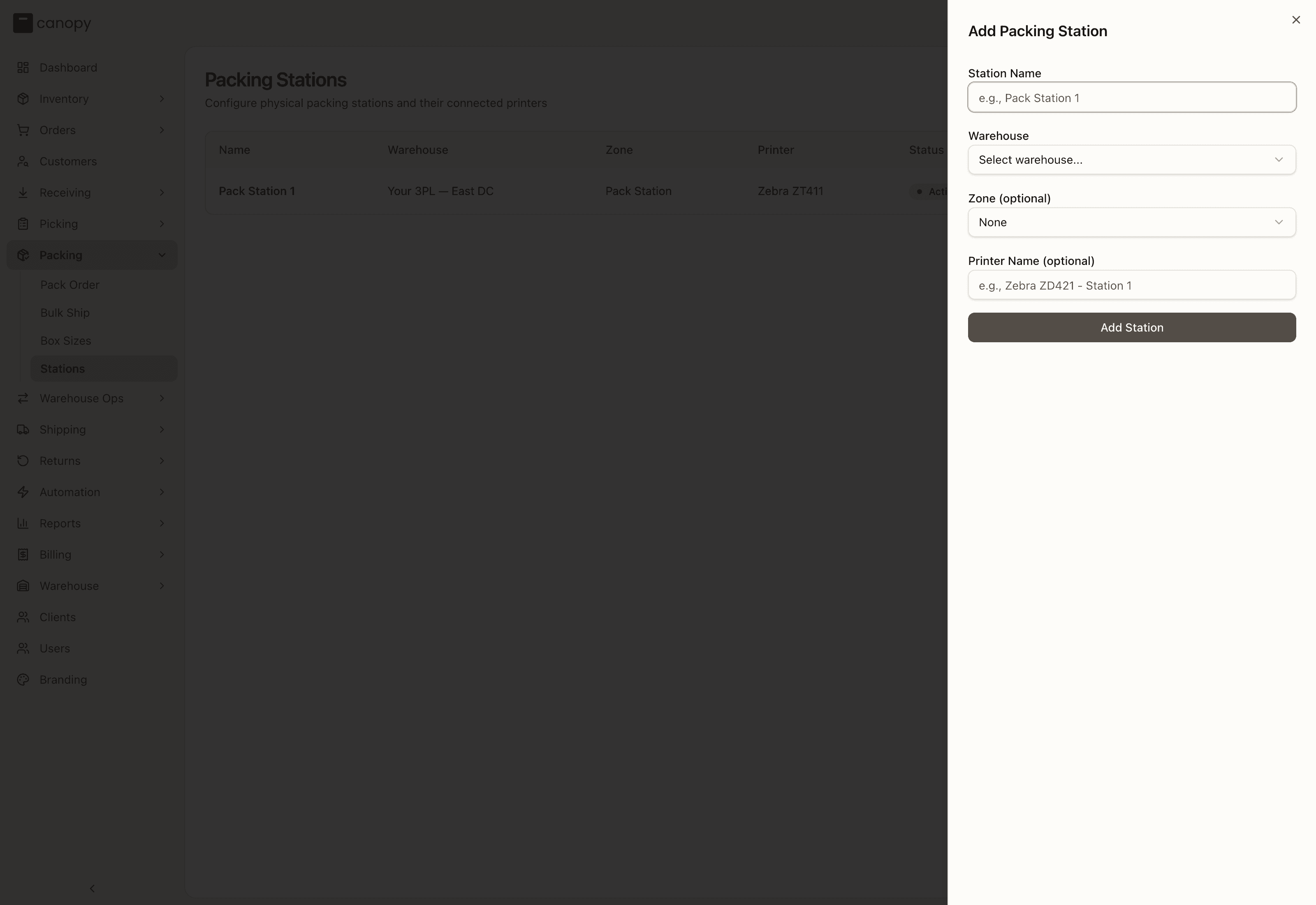The height and width of the screenshot is (905, 1316).
Task: Select the Stations submenu item
Action: click(104, 369)
